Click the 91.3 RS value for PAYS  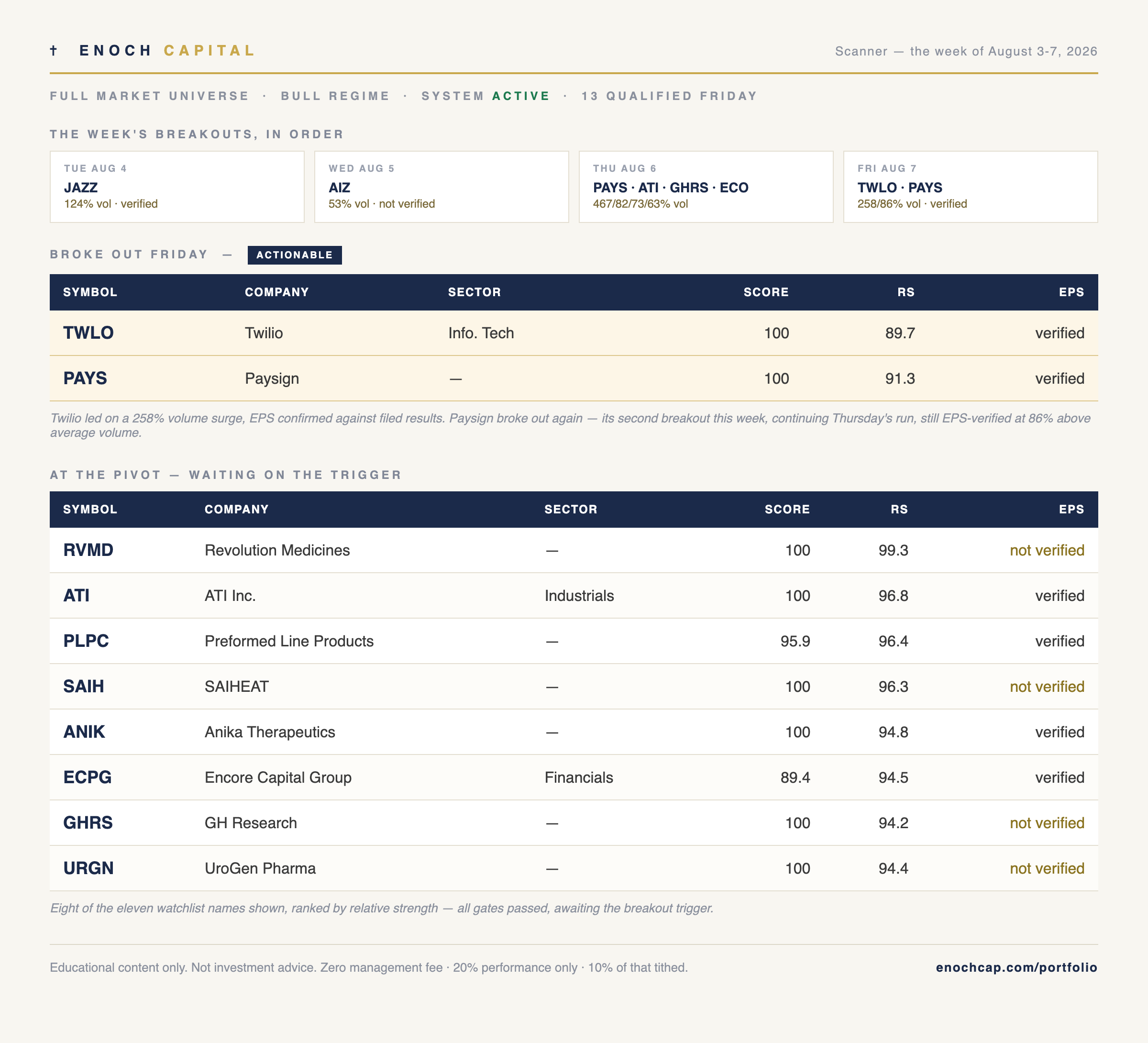tap(900, 379)
